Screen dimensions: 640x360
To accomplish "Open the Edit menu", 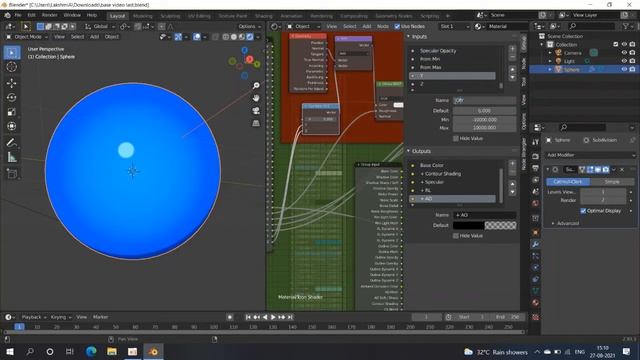I will tap(31, 15).
